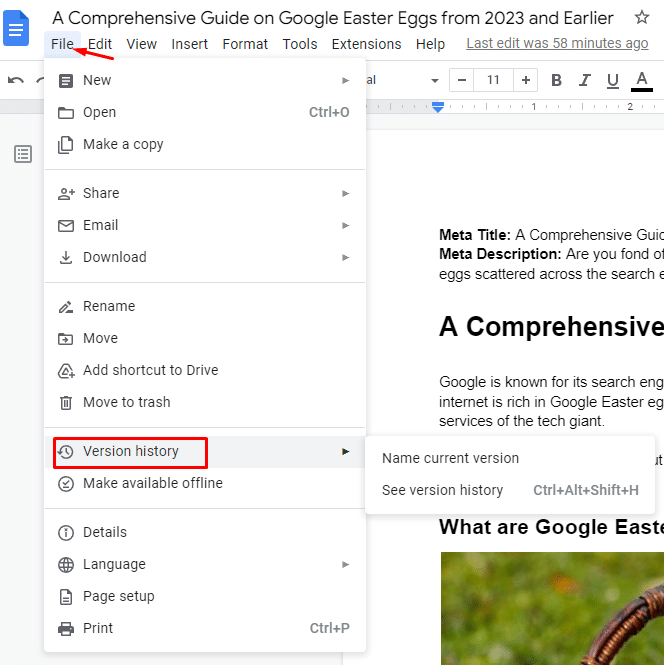
Task: Click the Print printer icon
Action: click(x=66, y=629)
